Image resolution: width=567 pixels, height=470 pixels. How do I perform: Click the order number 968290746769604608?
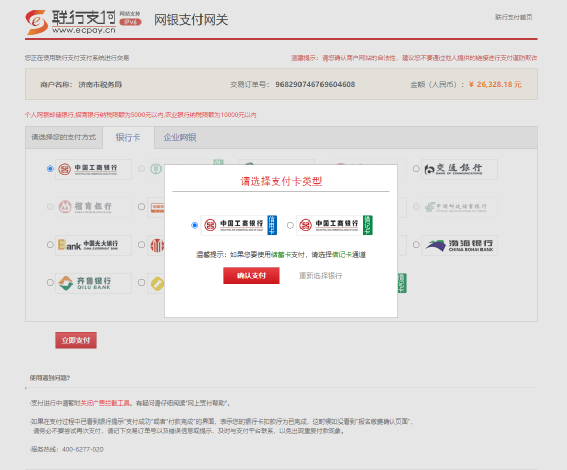tap(315, 84)
